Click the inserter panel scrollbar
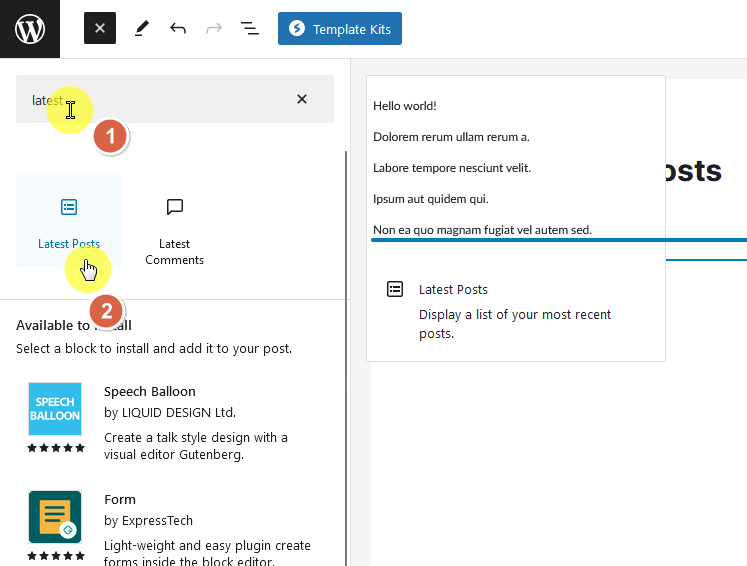 pyautogui.click(x=346, y=358)
